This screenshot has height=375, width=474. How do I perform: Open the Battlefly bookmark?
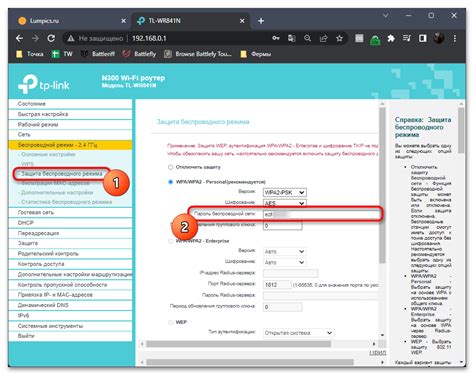click(139, 54)
